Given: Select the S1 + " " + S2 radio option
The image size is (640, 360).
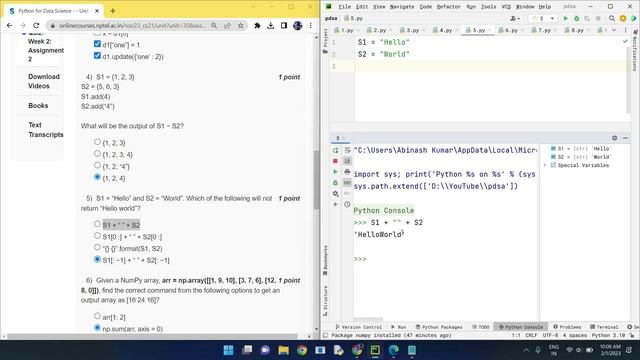Looking at the screenshot, I should [x=97, y=224].
